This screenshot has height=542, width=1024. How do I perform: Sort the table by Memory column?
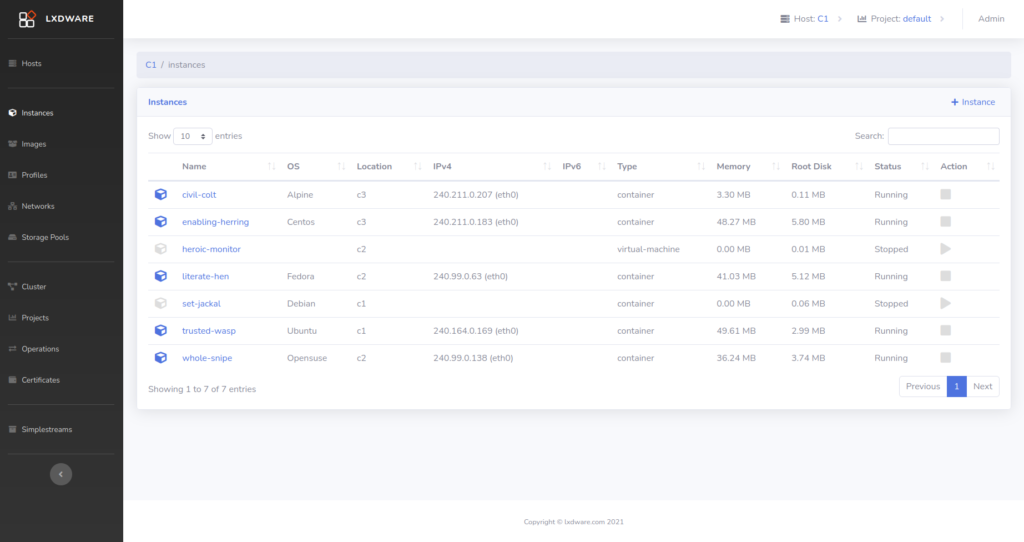(x=747, y=167)
